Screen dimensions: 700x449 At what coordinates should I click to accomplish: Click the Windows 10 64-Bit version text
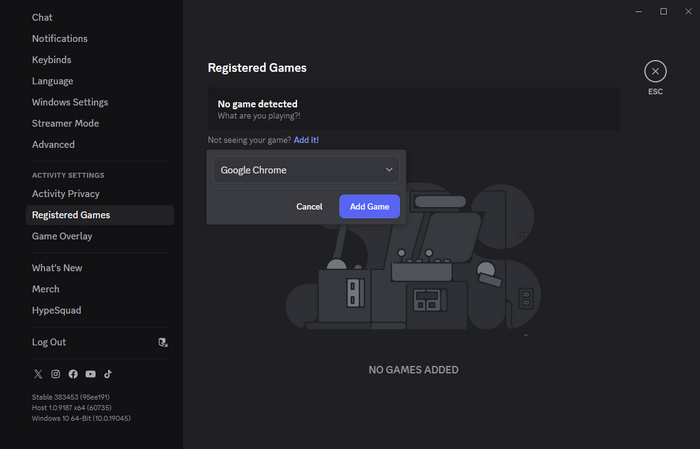point(81,418)
